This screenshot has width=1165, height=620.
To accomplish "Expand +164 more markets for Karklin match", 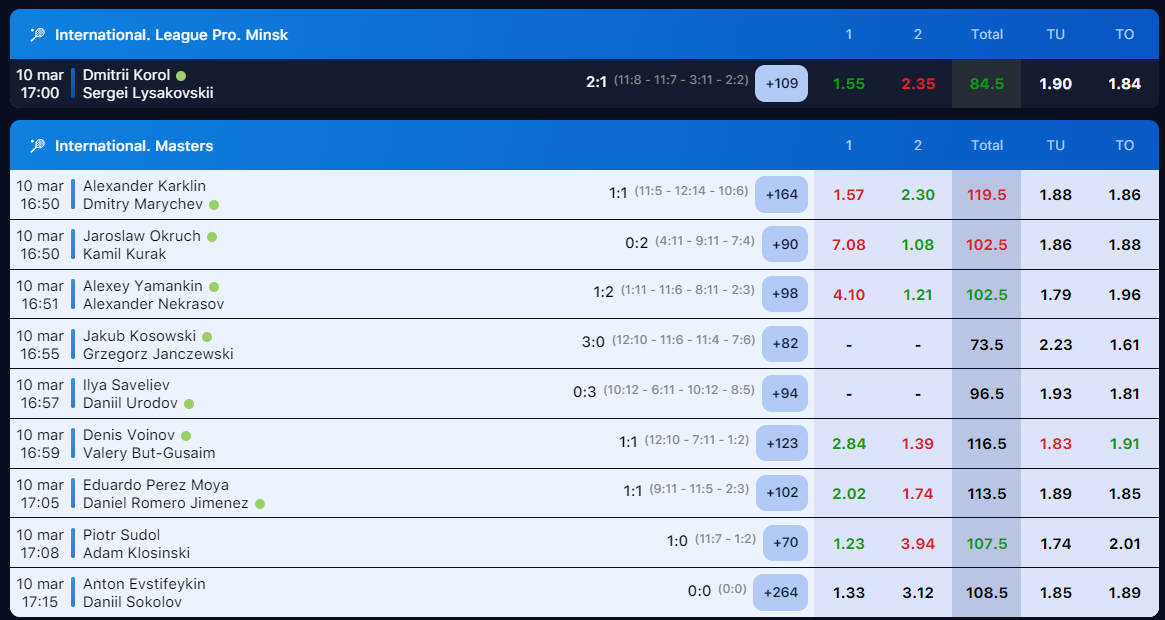I will click(x=781, y=195).
